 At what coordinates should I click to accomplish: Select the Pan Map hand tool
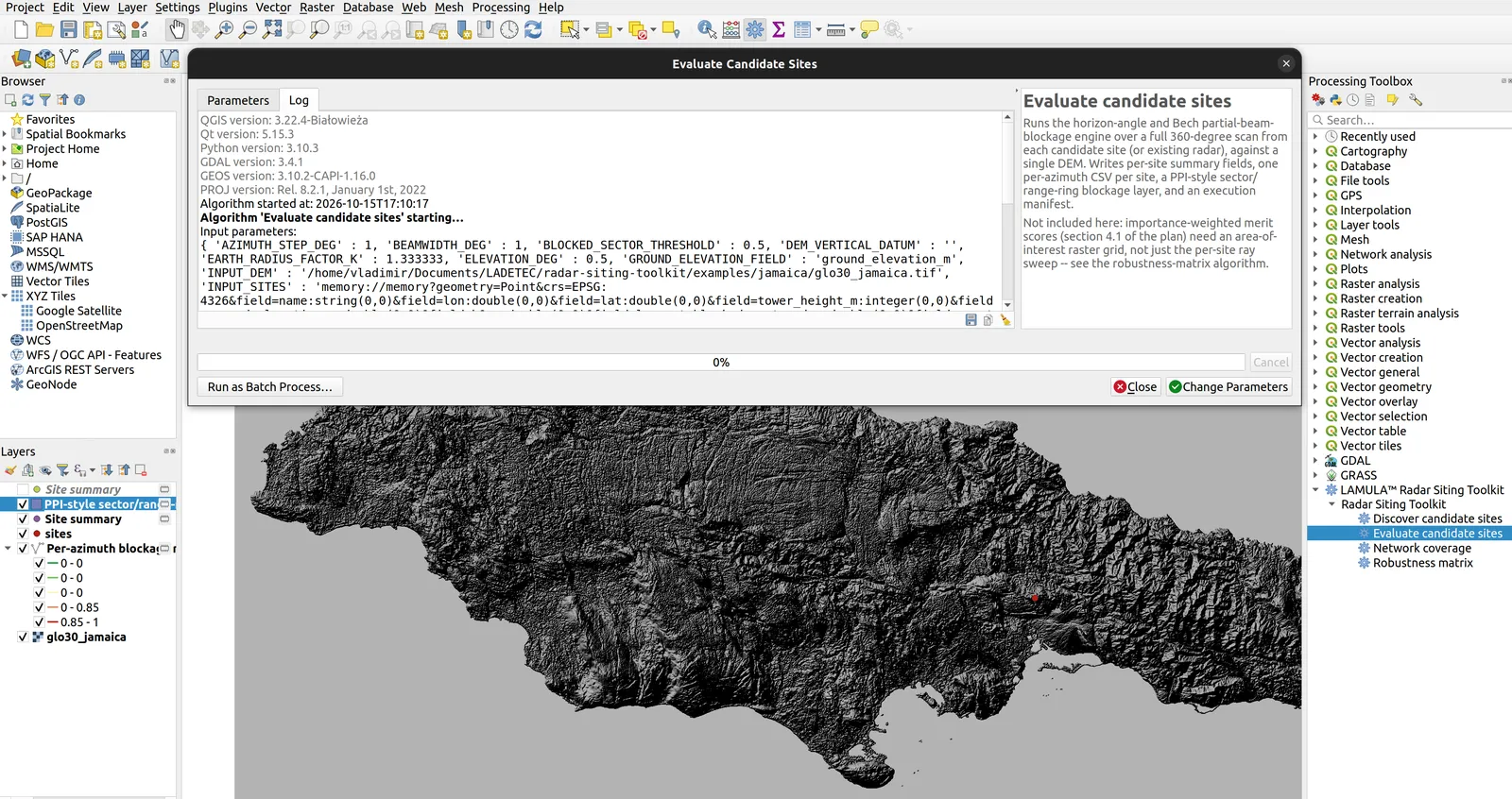point(177,30)
